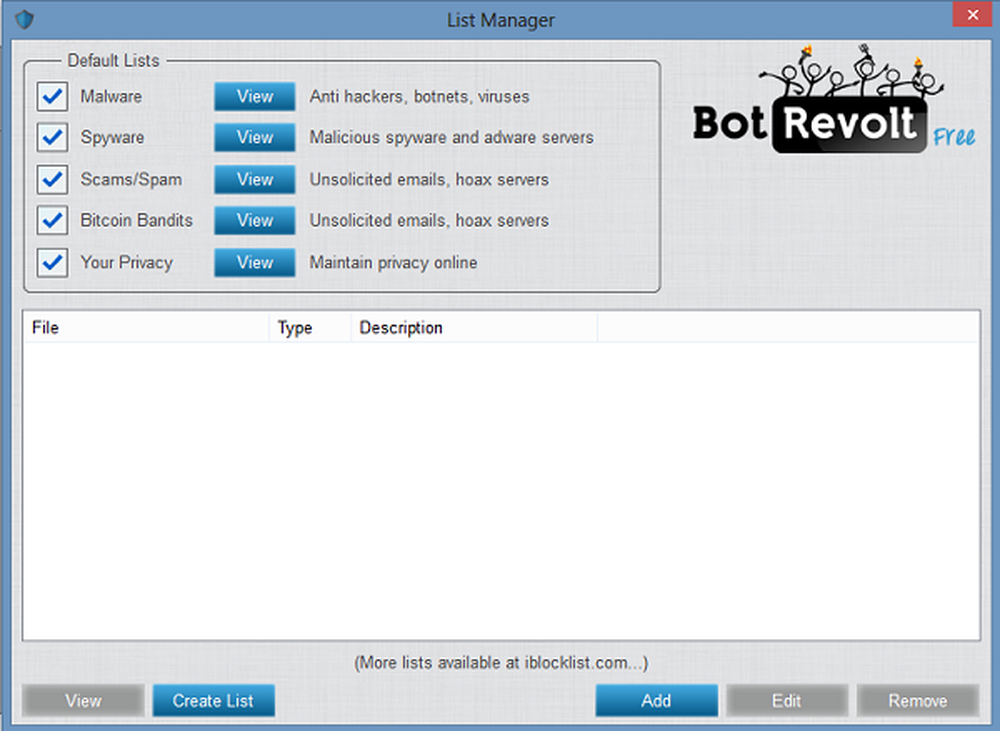
Task: Click the shield icon in title bar
Action: pyautogui.click(x=25, y=19)
